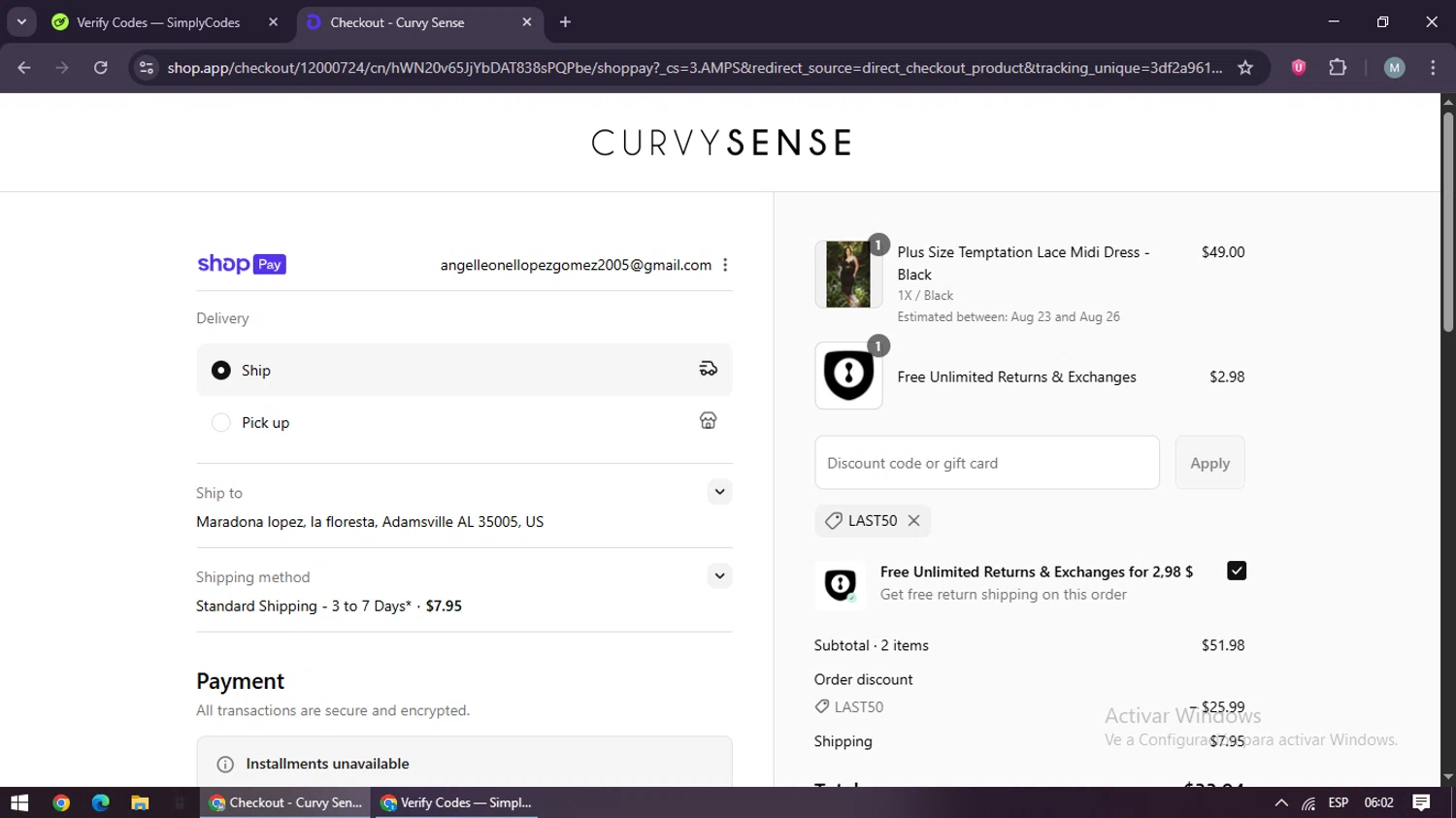Click the LAST50 tag icon in chip
Screen dimensions: 1456x818
(x=833, y=521)
